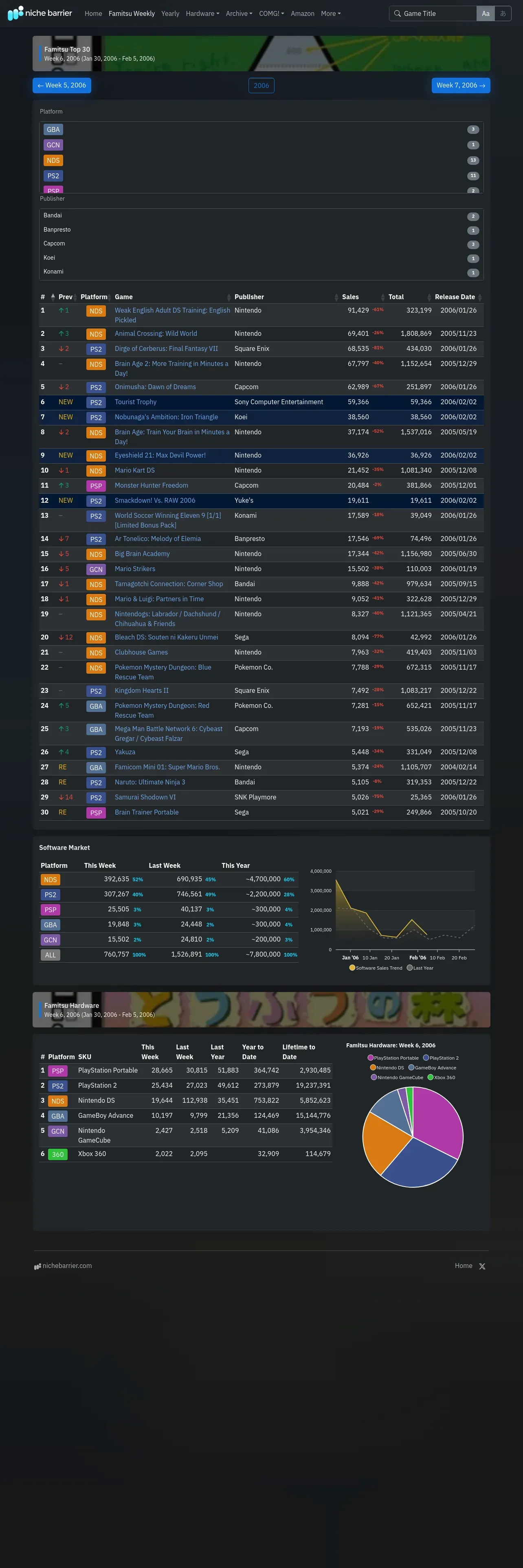
Task: Sort the table by Publisher column
Action: pyautogui.click(x=286, y=297)
